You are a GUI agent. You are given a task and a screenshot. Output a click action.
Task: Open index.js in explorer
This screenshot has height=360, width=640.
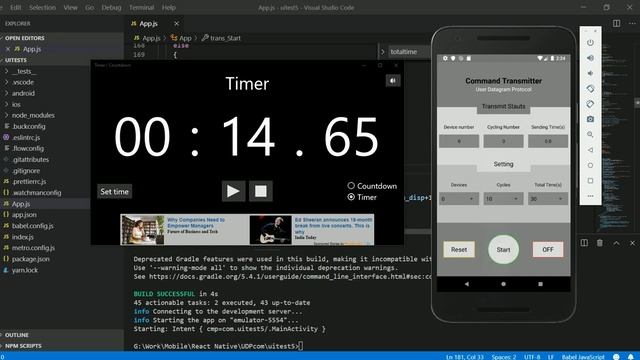tap(22, 237)
